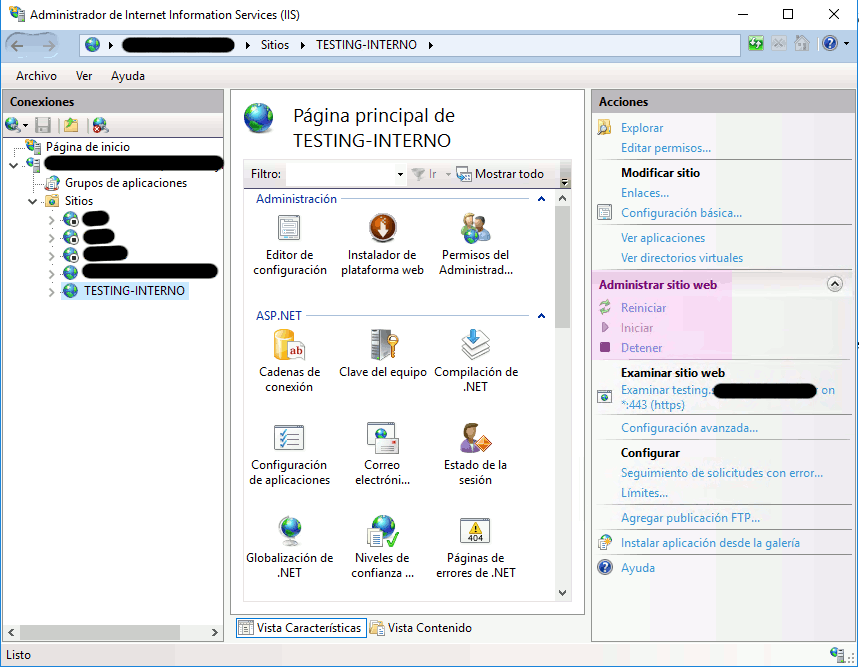
Task: Click the refresh page toolbar icon
Action: [756, 43]
